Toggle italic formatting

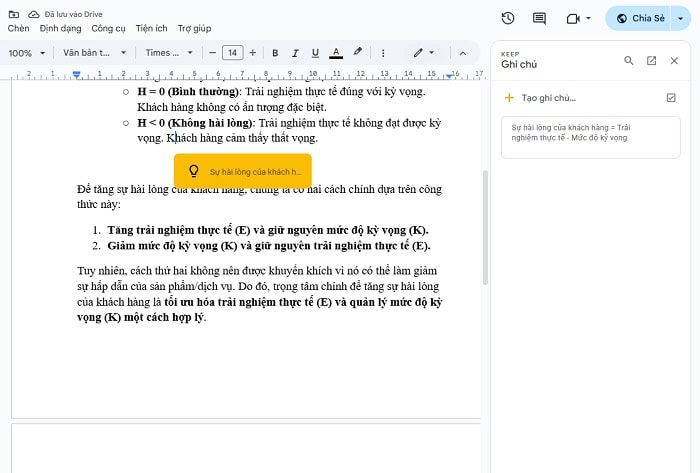295,52
